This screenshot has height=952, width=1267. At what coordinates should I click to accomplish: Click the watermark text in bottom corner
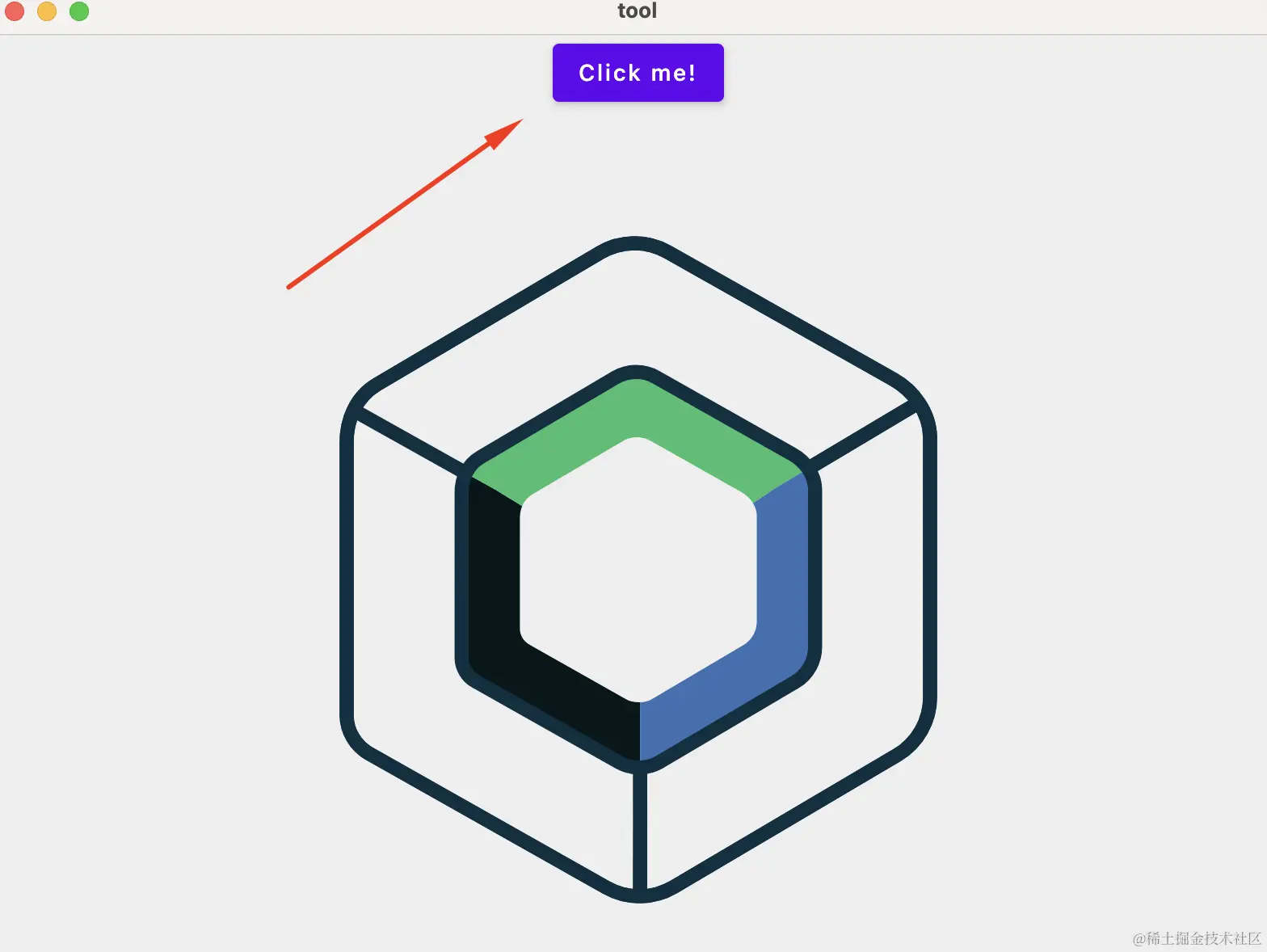pos(1197,938)
